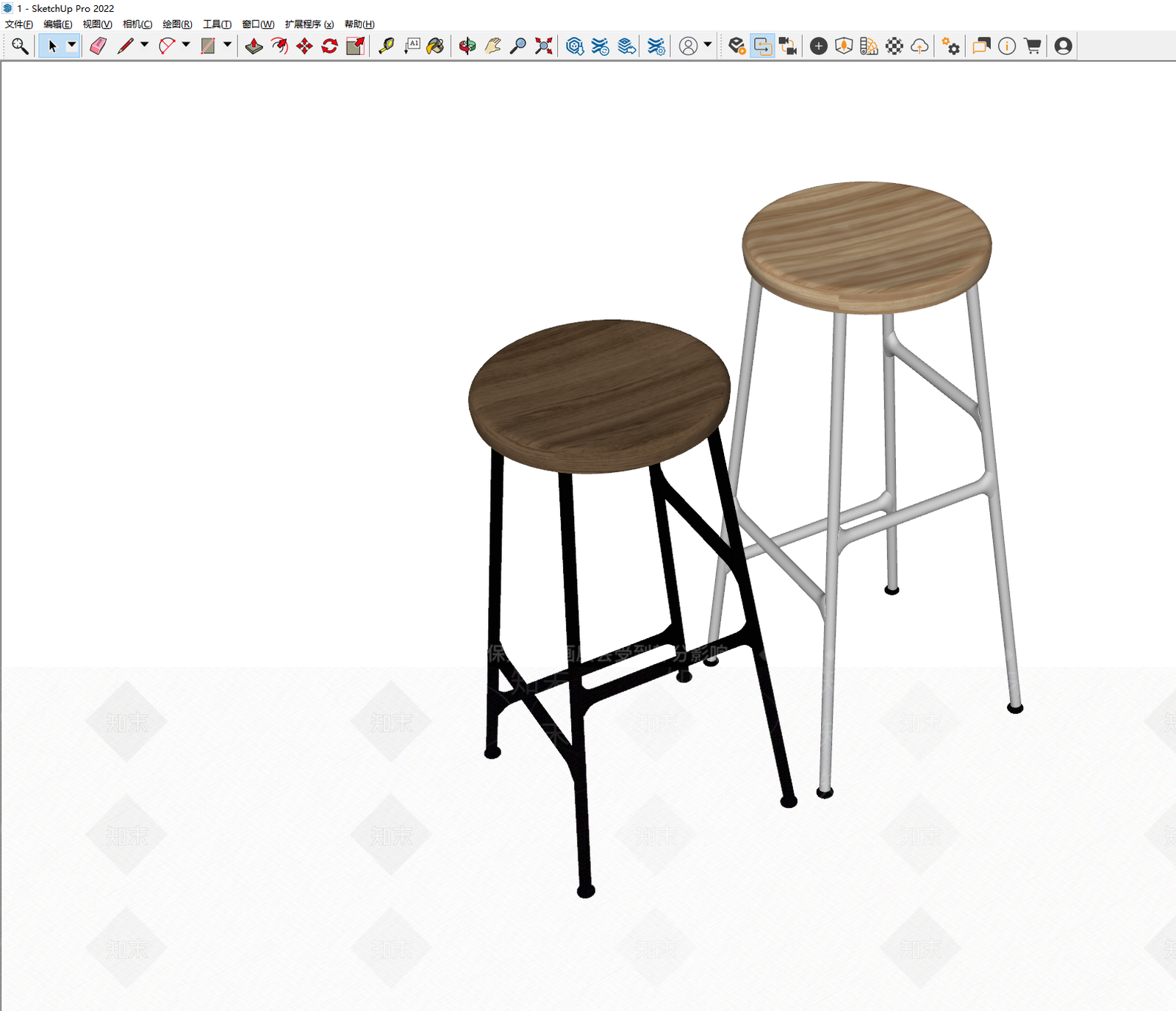Click Zoom Extents icon
The height and width of the screenshot is (1011, 1176).
coord(543,46)
